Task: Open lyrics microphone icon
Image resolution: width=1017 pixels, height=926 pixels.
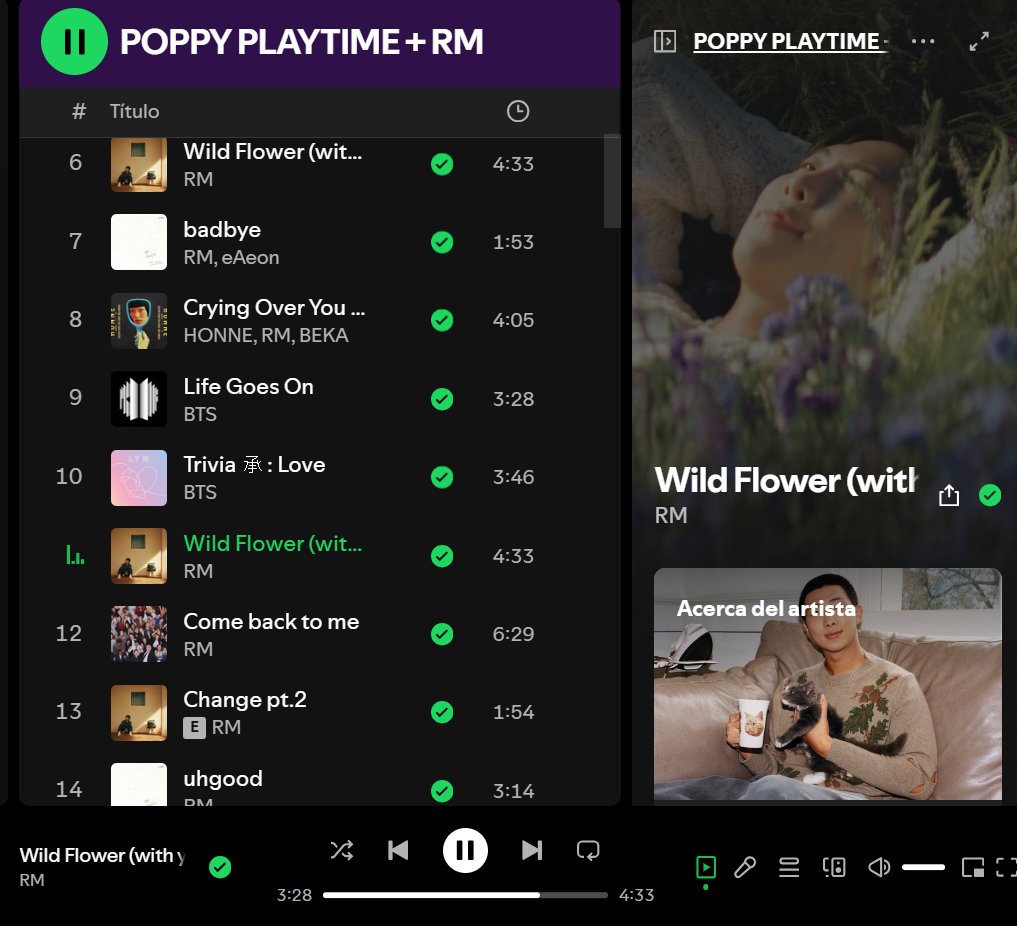Action: point(745,867)
